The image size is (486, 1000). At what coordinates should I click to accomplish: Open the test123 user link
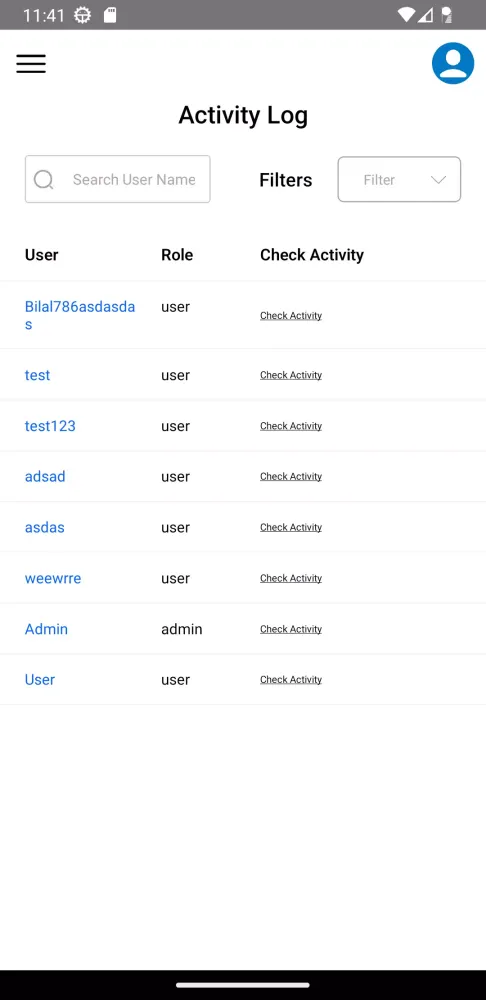[50, 426]
